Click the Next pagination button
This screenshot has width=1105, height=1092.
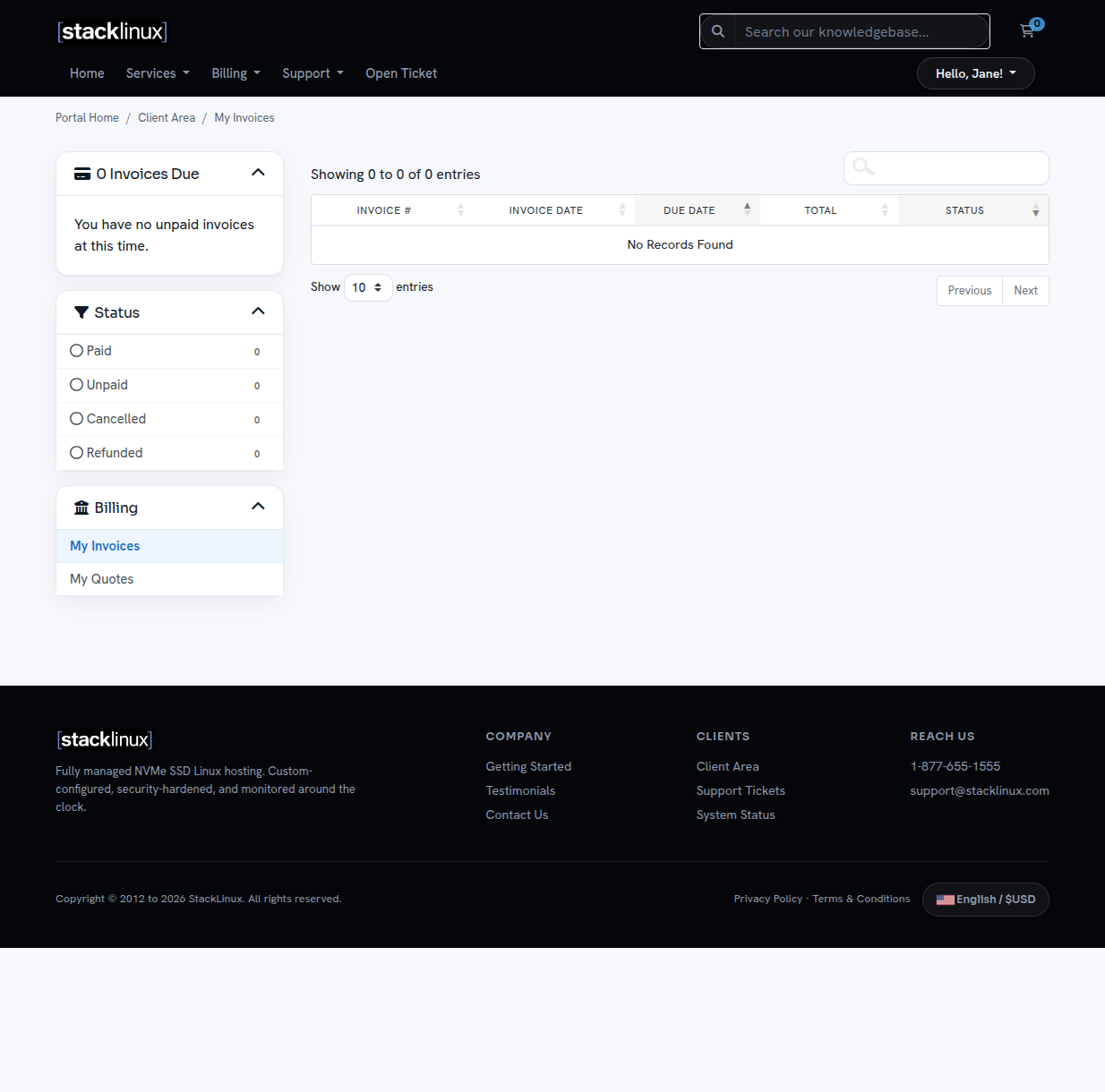click(x=1025, y=291)
